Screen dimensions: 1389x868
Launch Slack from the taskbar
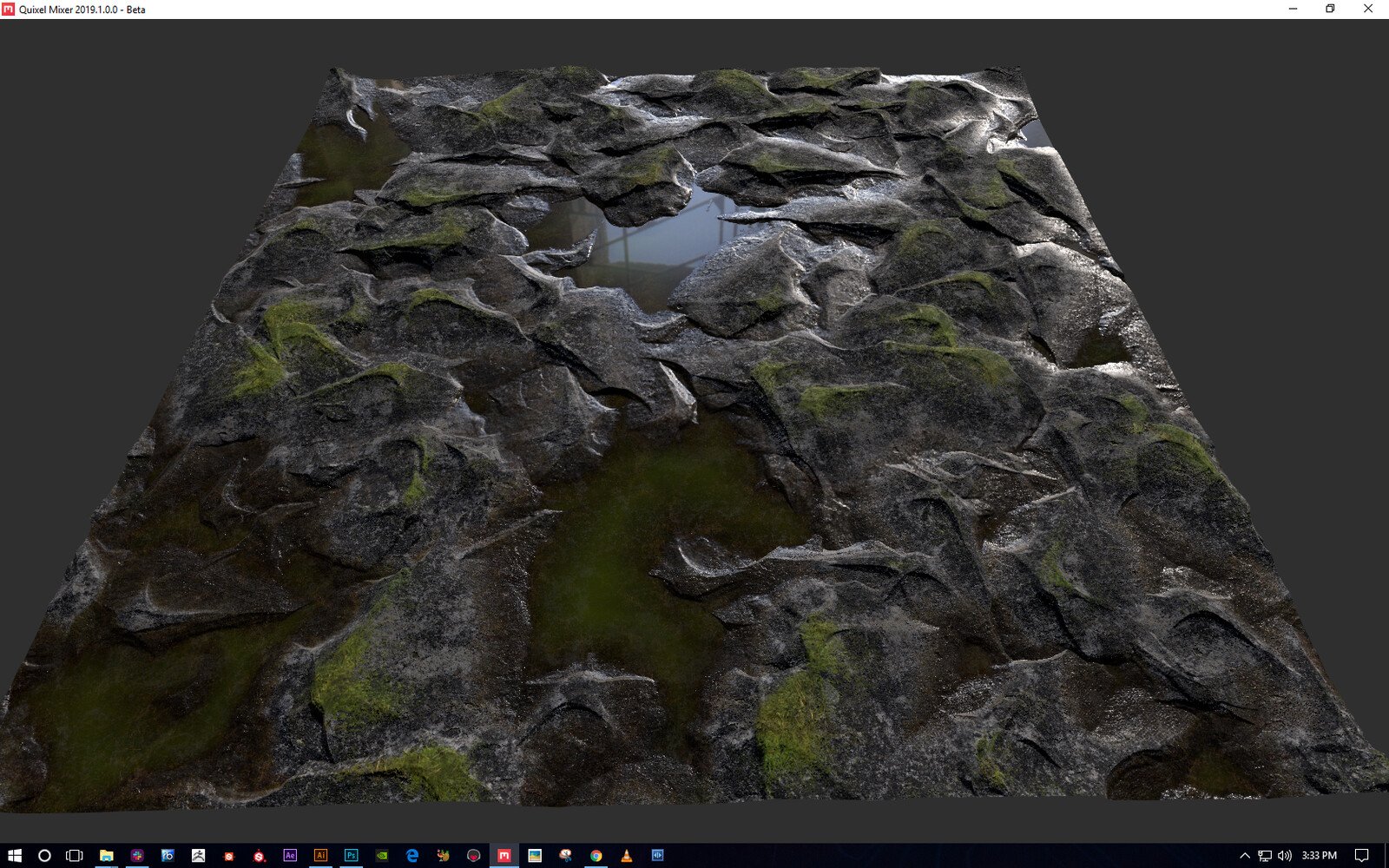click(x=137, y=855)
